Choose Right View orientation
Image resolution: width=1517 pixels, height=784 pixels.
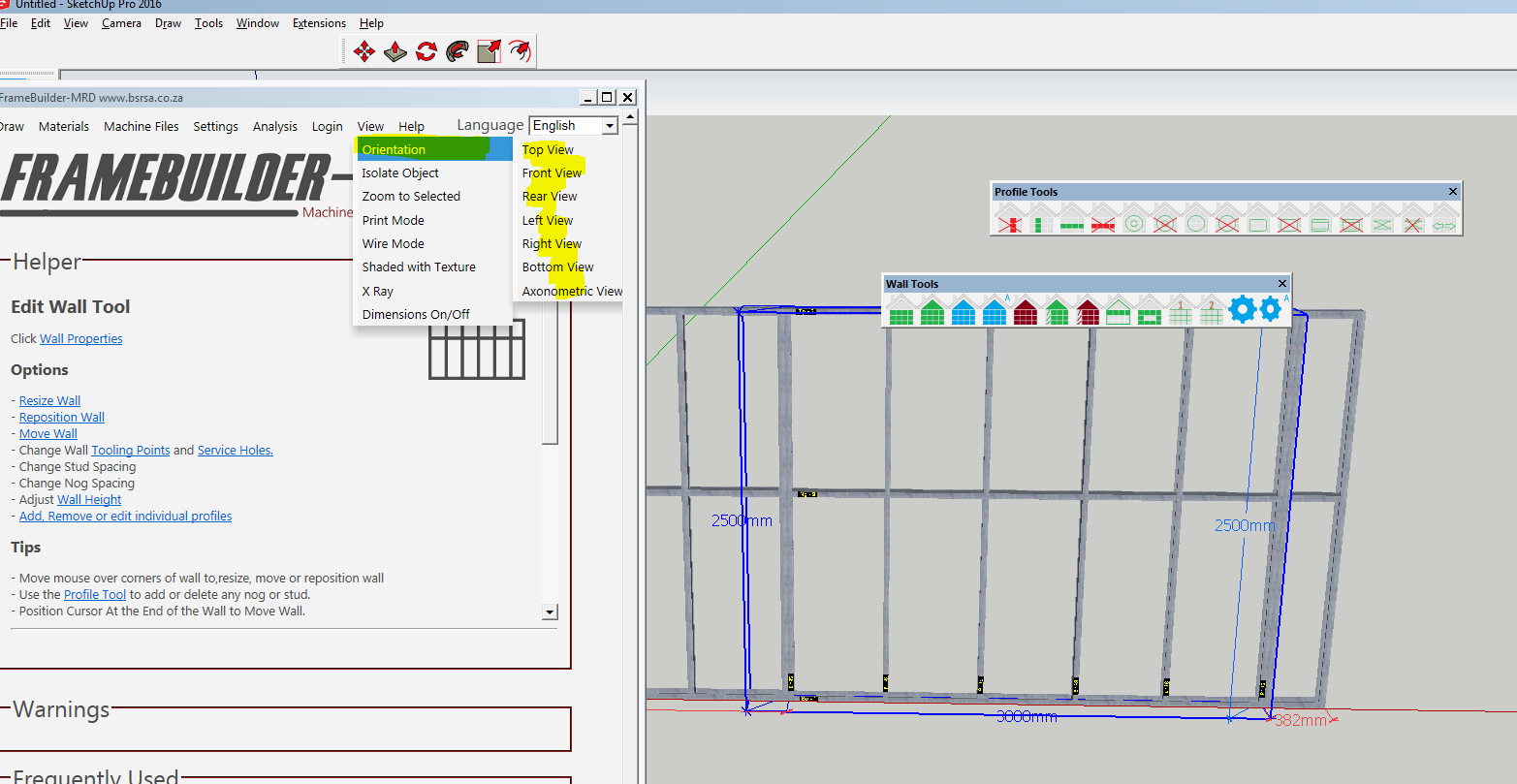[x=552, y=243]
